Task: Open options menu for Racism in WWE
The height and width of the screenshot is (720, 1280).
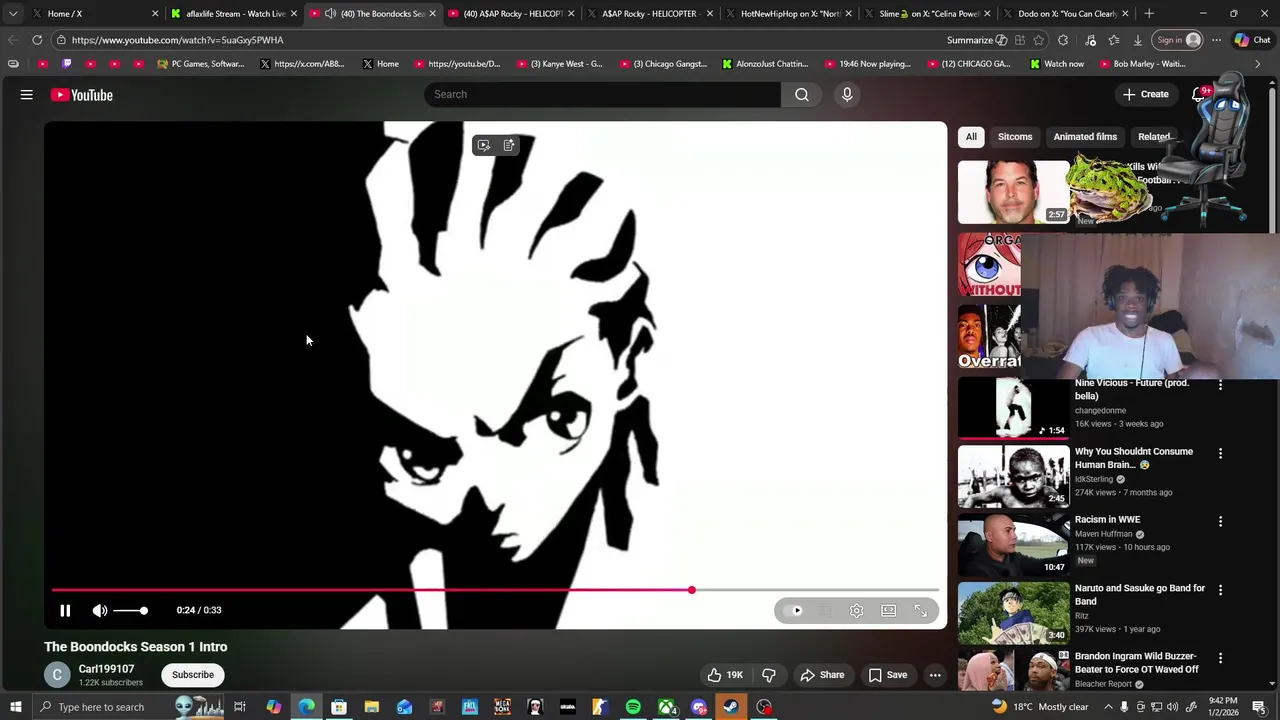Action: coord(1220,522)
